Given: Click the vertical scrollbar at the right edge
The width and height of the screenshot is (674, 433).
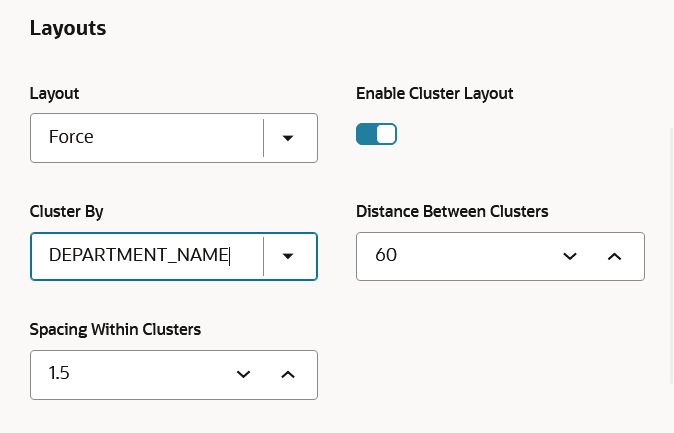Looking at the screenshot, I should coord(671,256).
